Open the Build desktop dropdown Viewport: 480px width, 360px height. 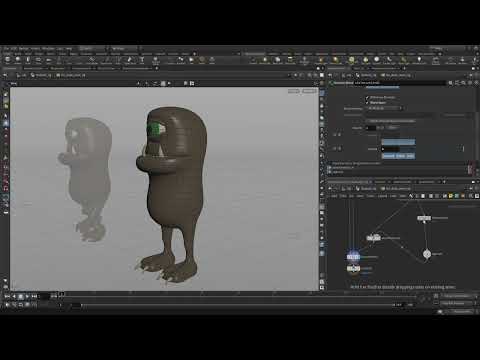[92, 49]
